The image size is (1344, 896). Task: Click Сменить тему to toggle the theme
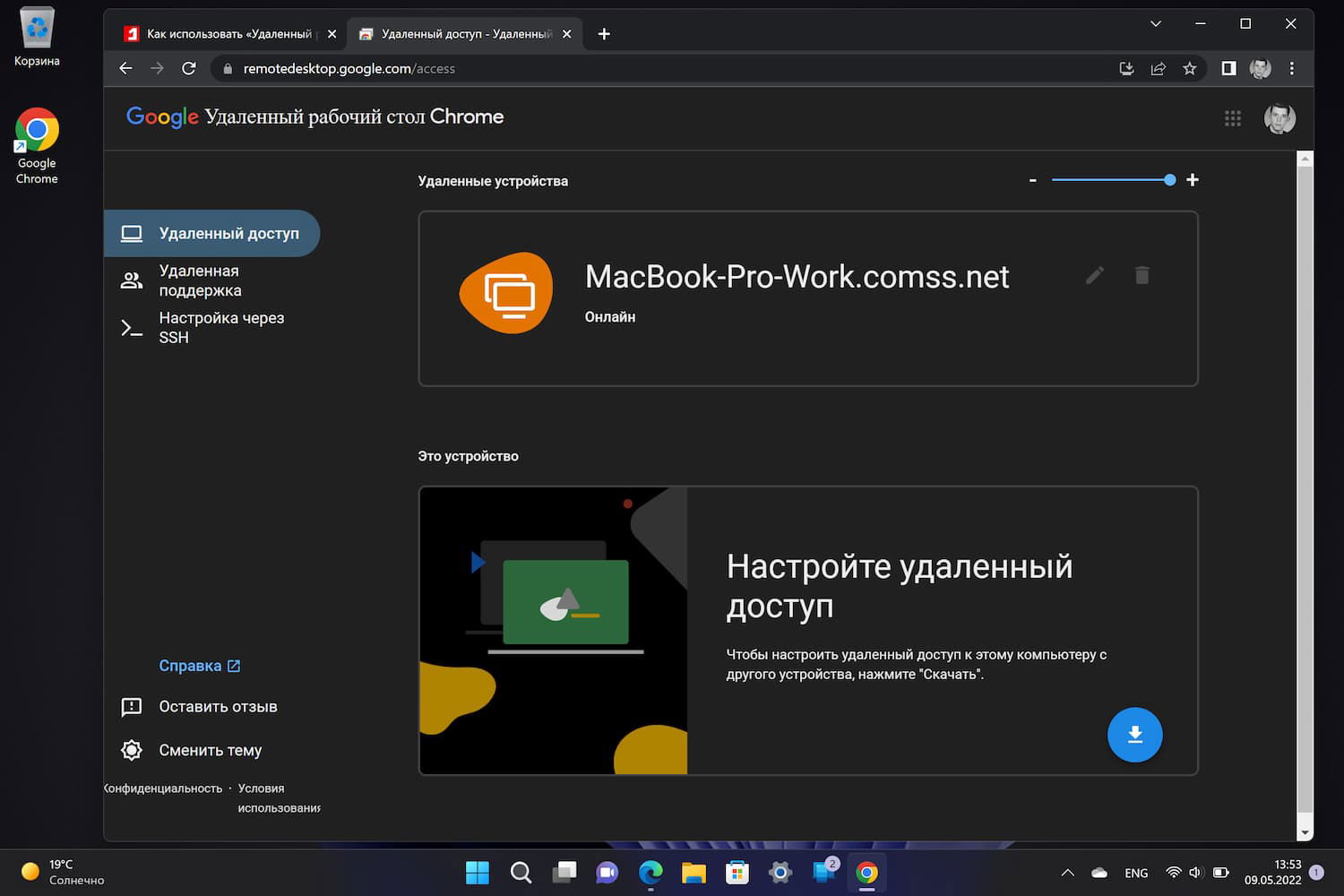tap(210, 750)
